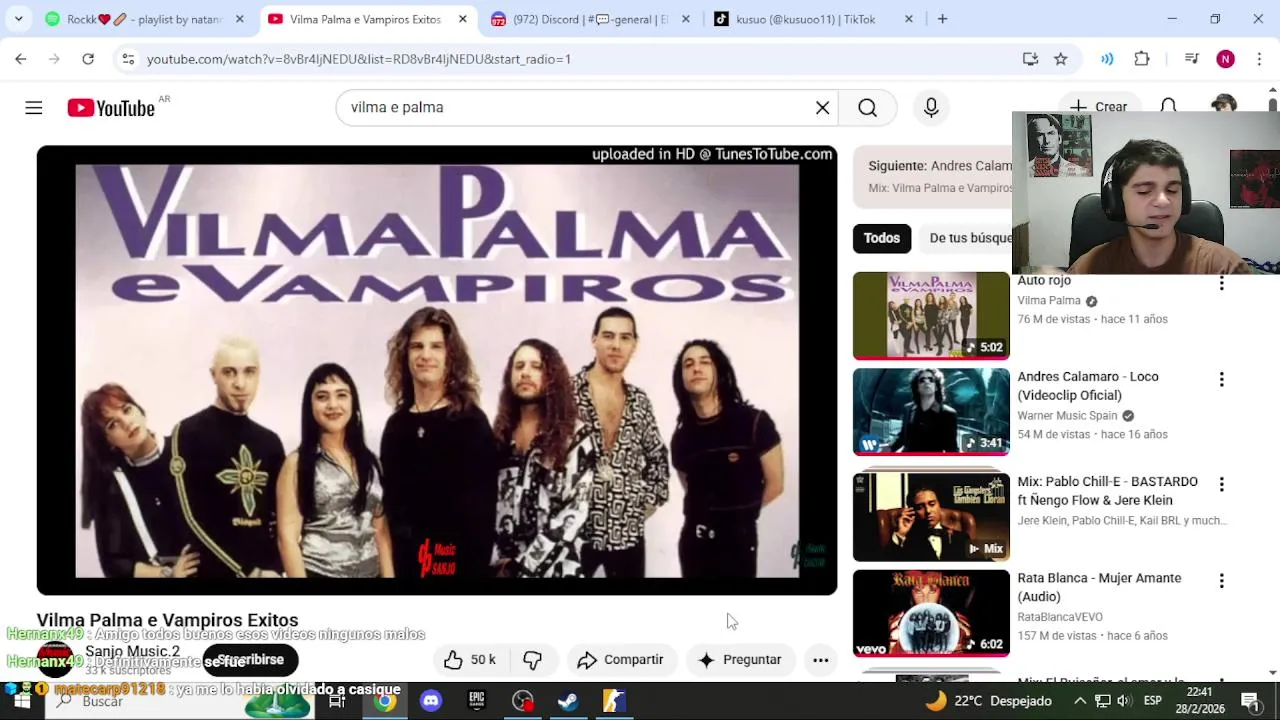Open YouTube notifications bell
This screenshot has width=1280, height=720.
tap(1168, 106)
